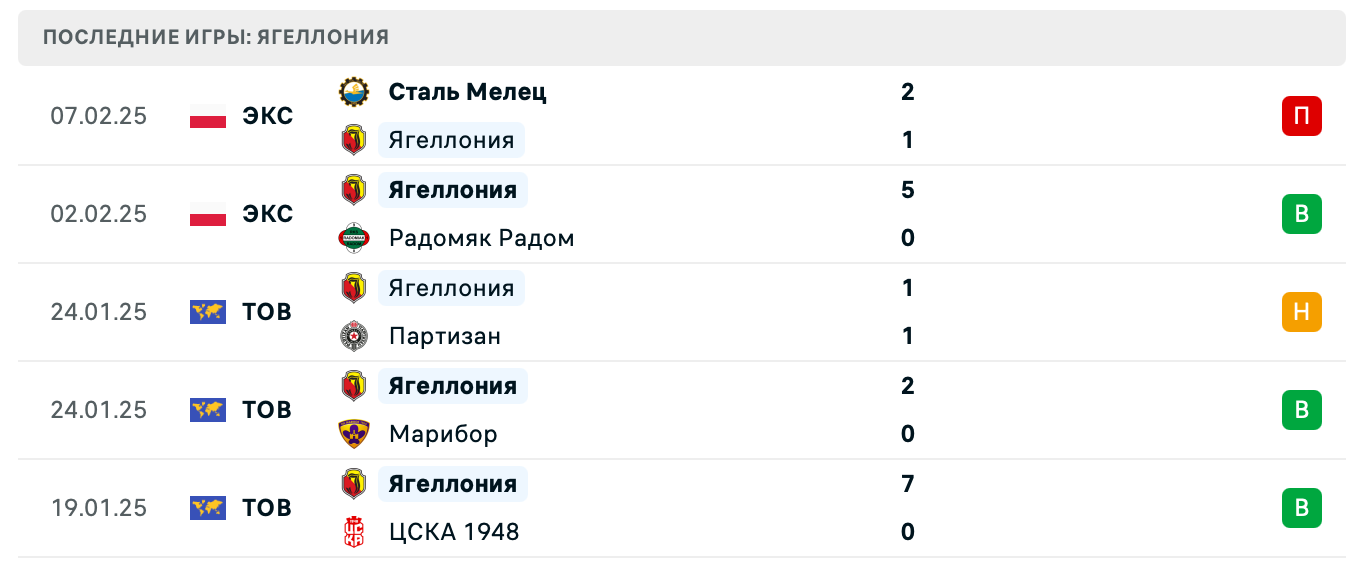Open the Марибор team link
The width and height of the screenshot is (1364, 574).
point(443,434)
